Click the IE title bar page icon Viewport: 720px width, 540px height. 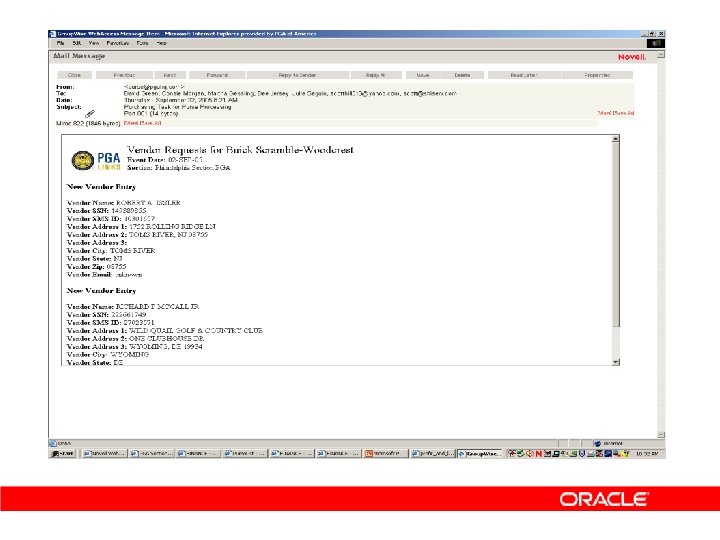tap(53, 34)
